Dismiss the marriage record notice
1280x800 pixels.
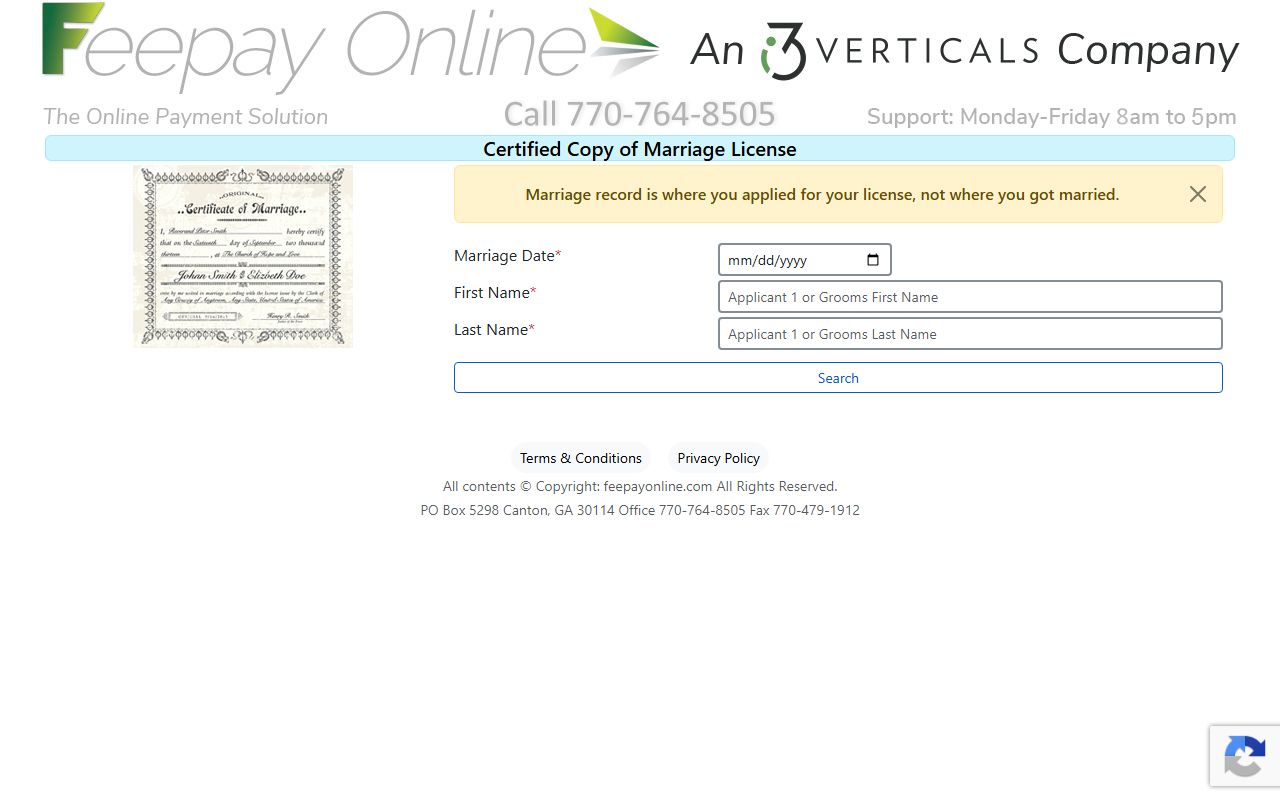(1197, 194)
